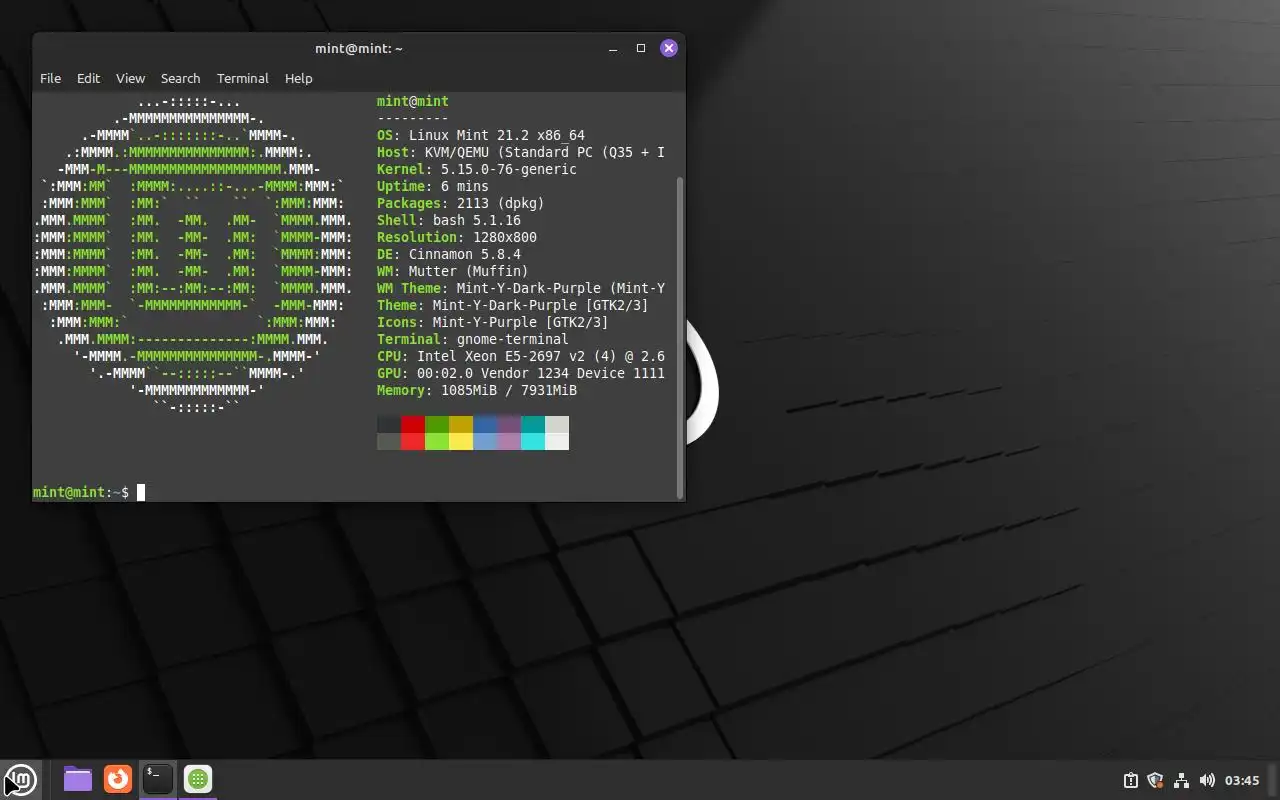Open the green grid app in taskbar

click(x=198, y=779)
